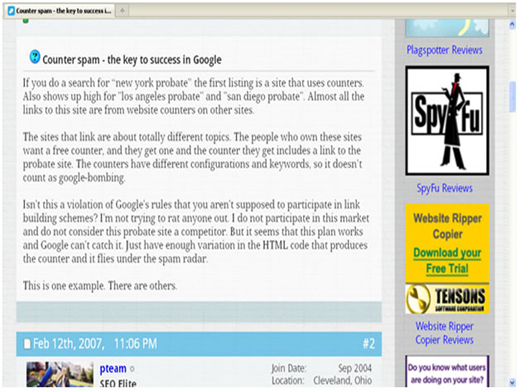Click the post document icon beside Feb 12th date
Image resolution: width=520 pixels, height=392 pixels.
(27, 344)
